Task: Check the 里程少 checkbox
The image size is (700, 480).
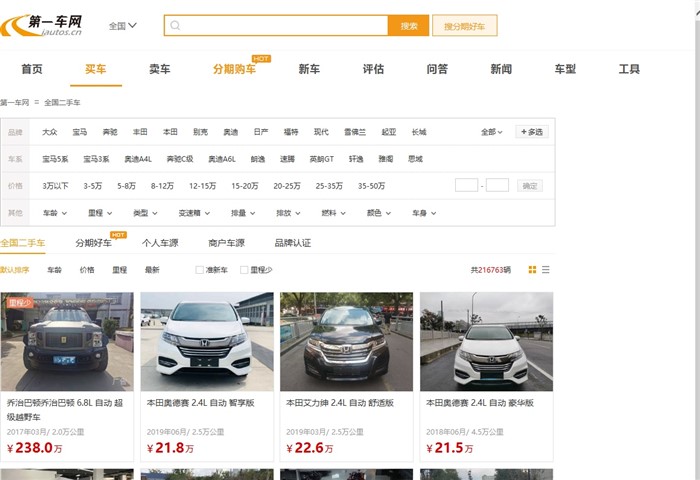Action: pos(244,270)
